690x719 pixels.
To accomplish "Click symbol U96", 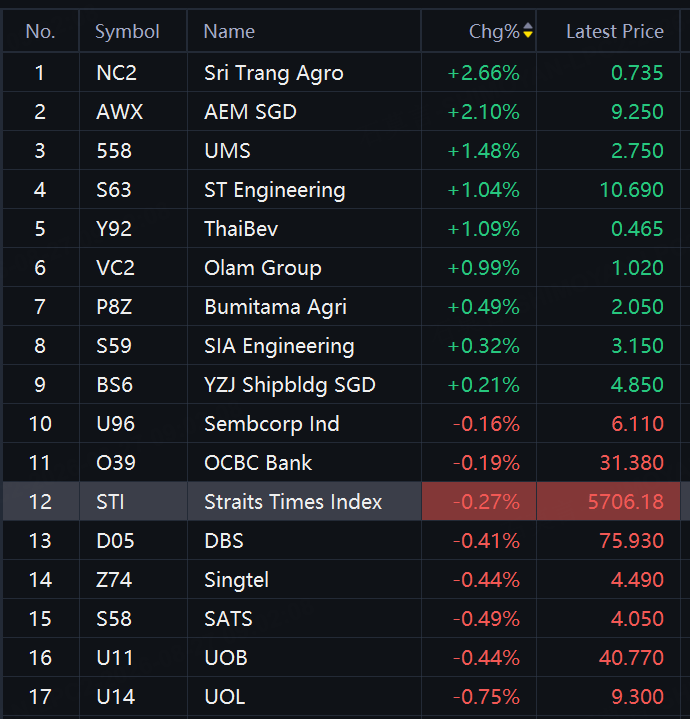I will 116,424.
